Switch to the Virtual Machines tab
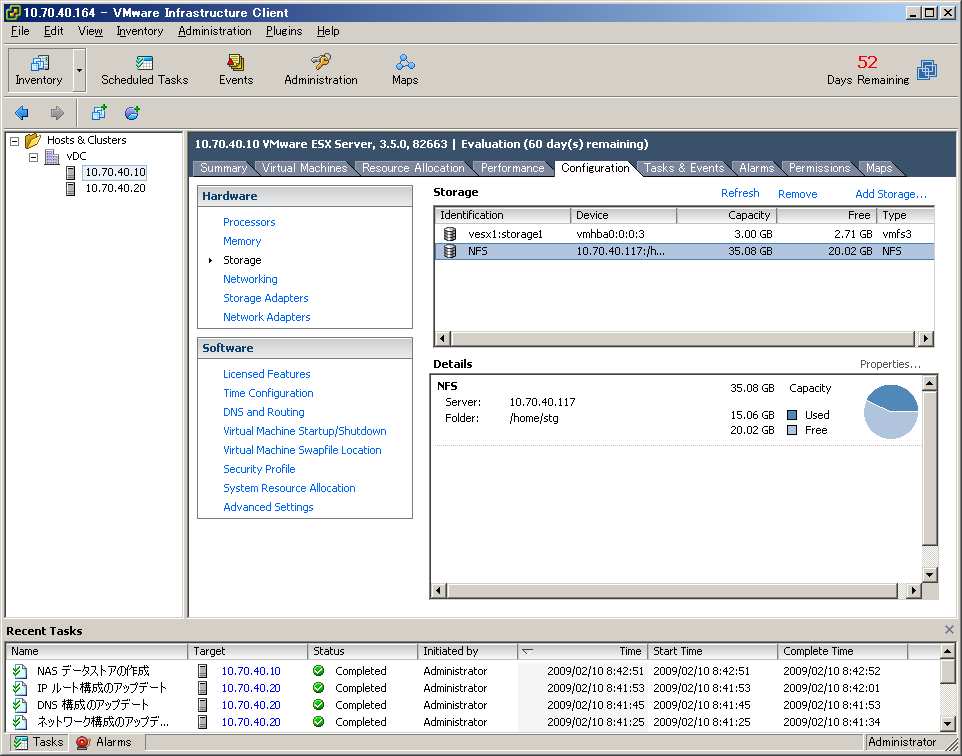The height and width of the screenshot is (756, 962). (x=304, y=168)
